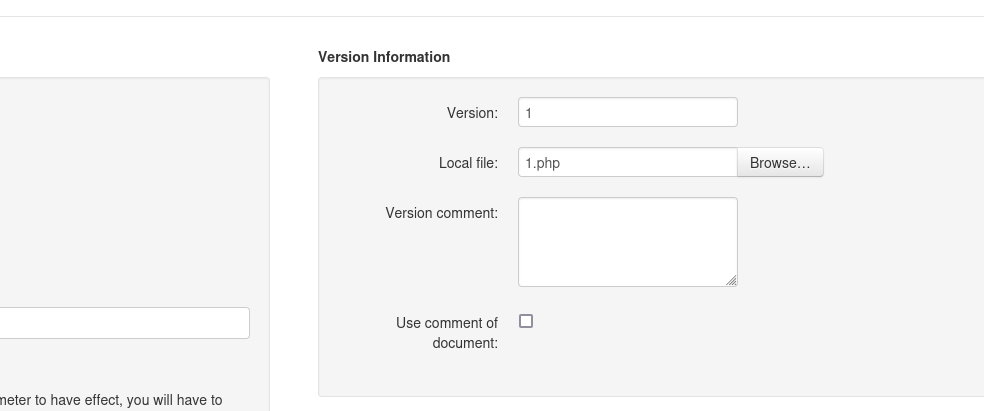Click the "Local file:" label
This screenshot has width=984, height=411.
pyautogui.click(x=468, y=163)
